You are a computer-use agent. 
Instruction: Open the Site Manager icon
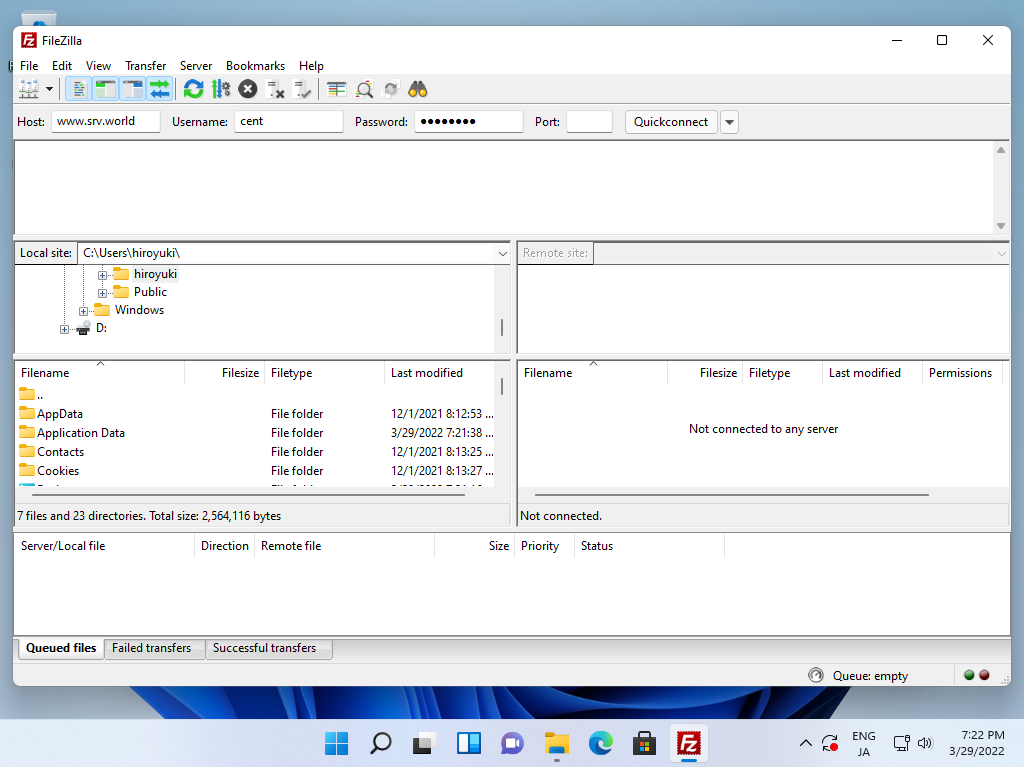pos(29,89)
